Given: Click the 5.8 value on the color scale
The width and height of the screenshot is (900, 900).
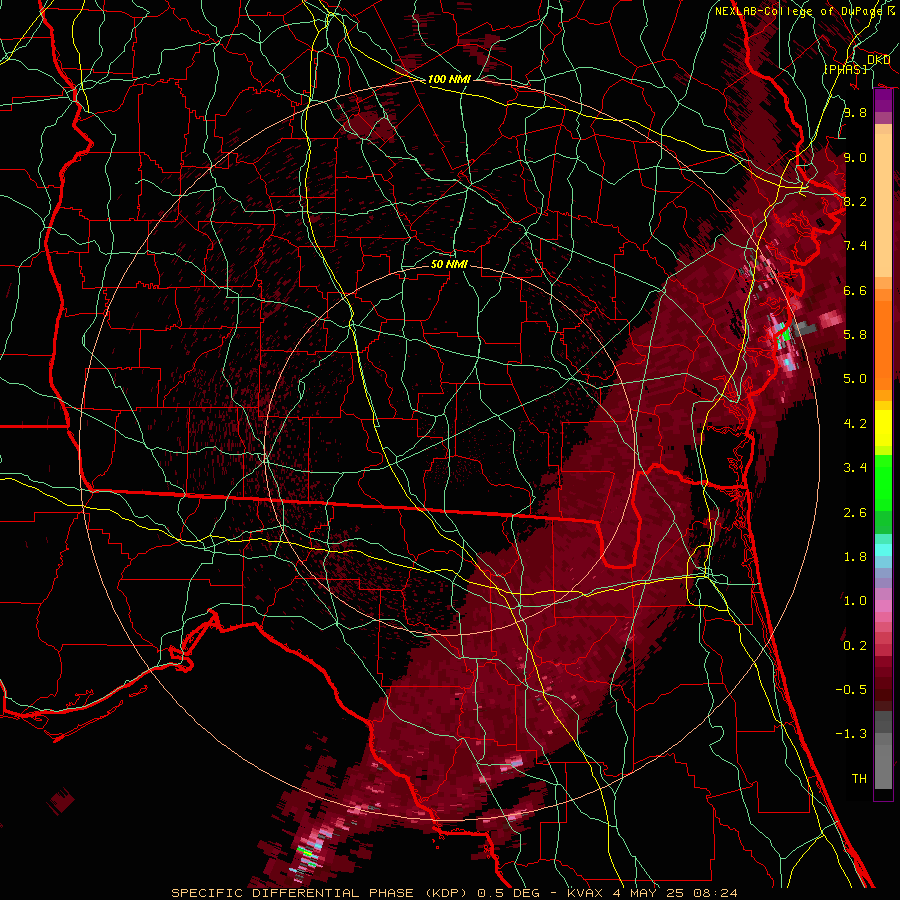Looking at the screenshot, I should click(855, 335).
